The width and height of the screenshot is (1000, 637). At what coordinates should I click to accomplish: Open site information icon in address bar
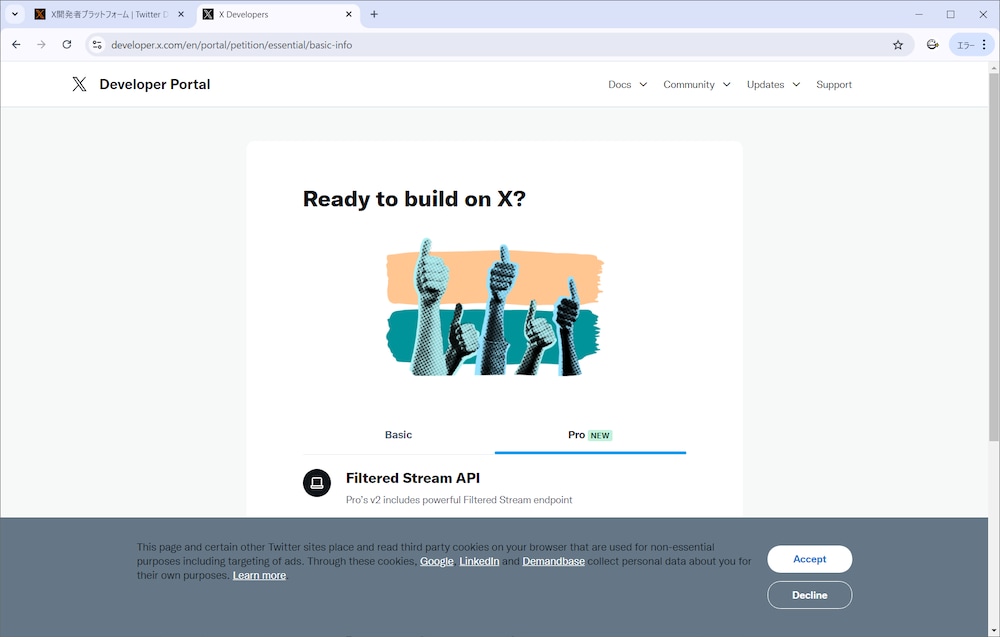pos(97,45)
